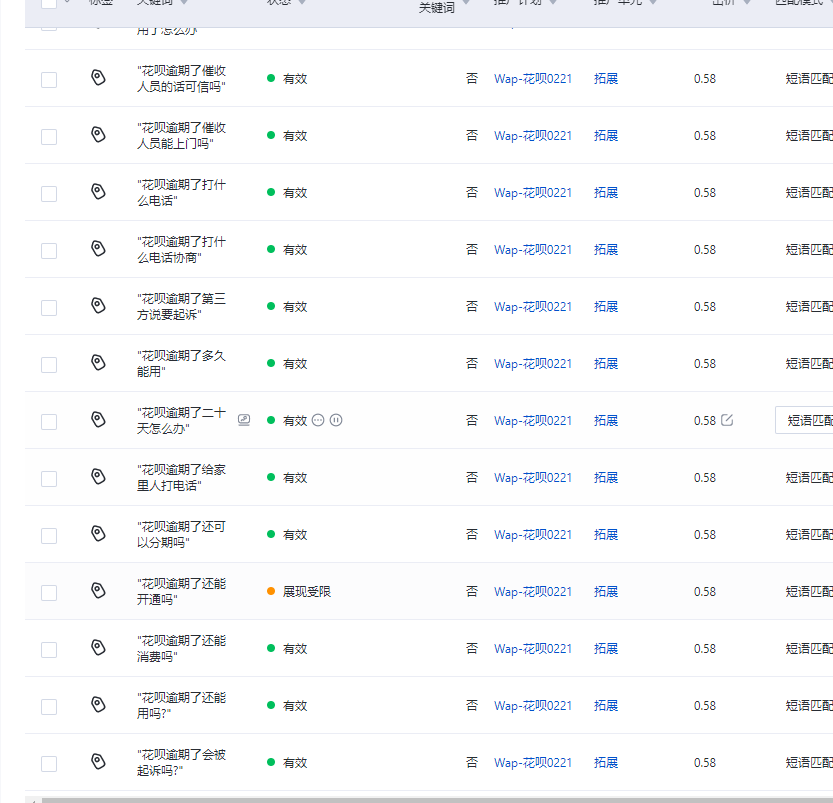The width and height of the screenshot is (833, 803).
Task: Open Wap-花呗0221 plan in 催收人员的话可信吗 row
Action: (x=533, y=79)
